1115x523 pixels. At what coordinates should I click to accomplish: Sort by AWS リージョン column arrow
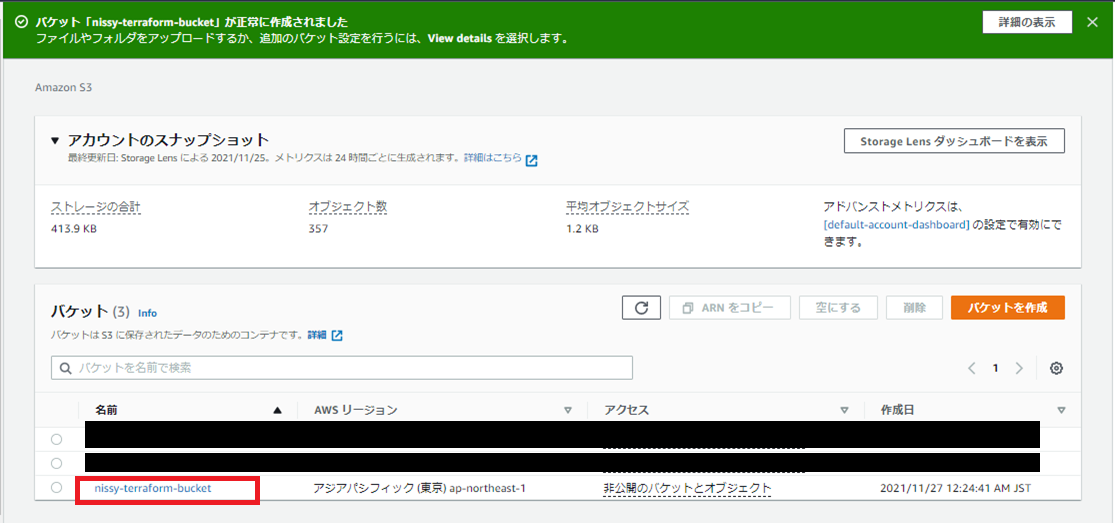pos(567,410)
